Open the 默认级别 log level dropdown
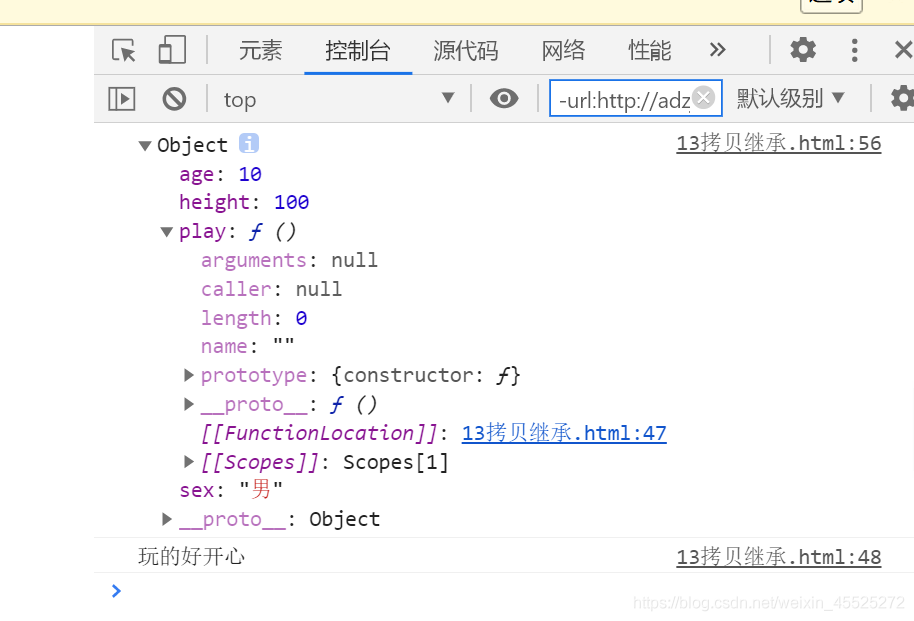The height and width of the screenshot is (621, 914). pyautogui.click(x=791, y=98)
